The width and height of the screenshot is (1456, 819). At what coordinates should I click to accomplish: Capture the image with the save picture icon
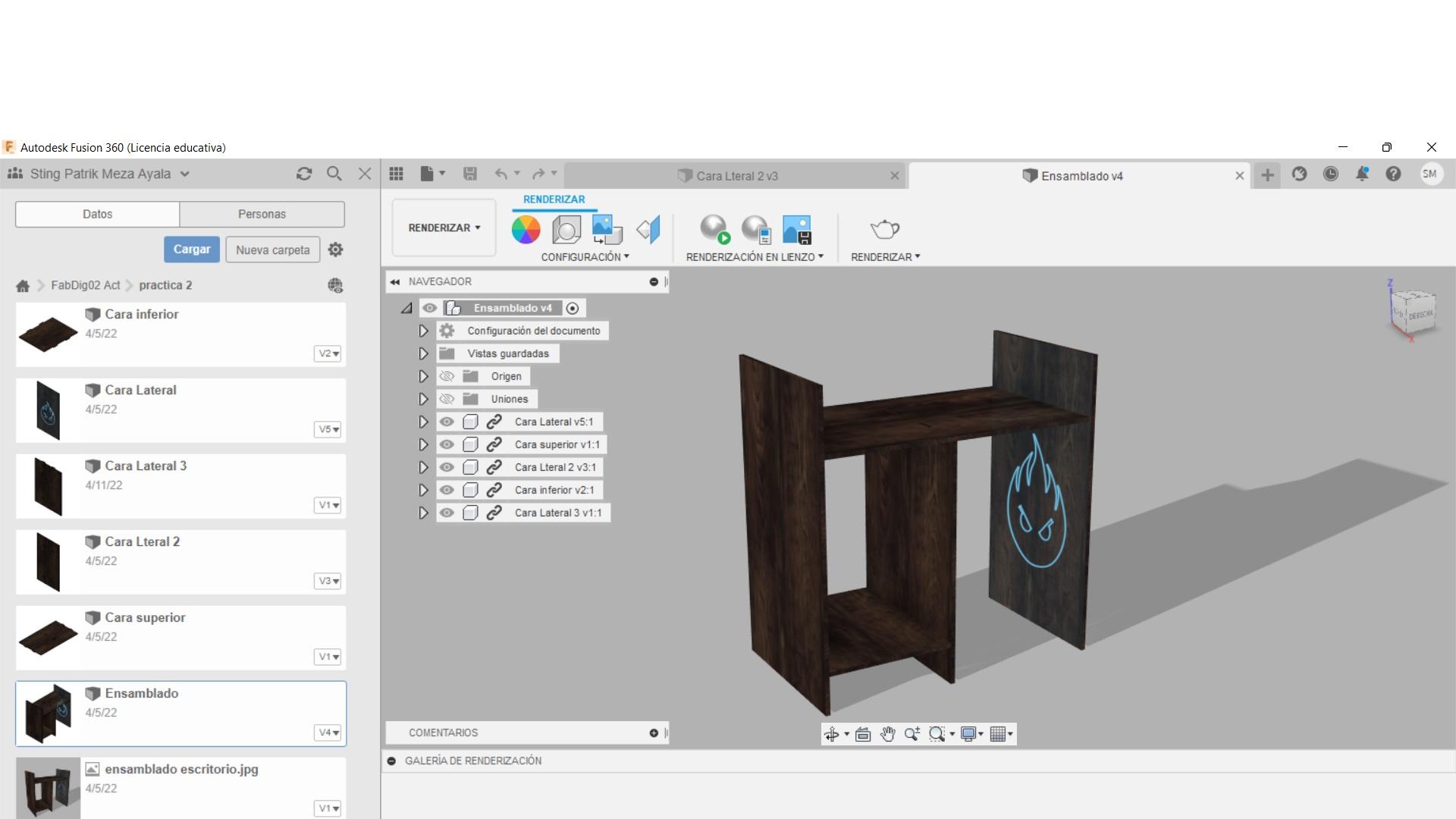798,229
